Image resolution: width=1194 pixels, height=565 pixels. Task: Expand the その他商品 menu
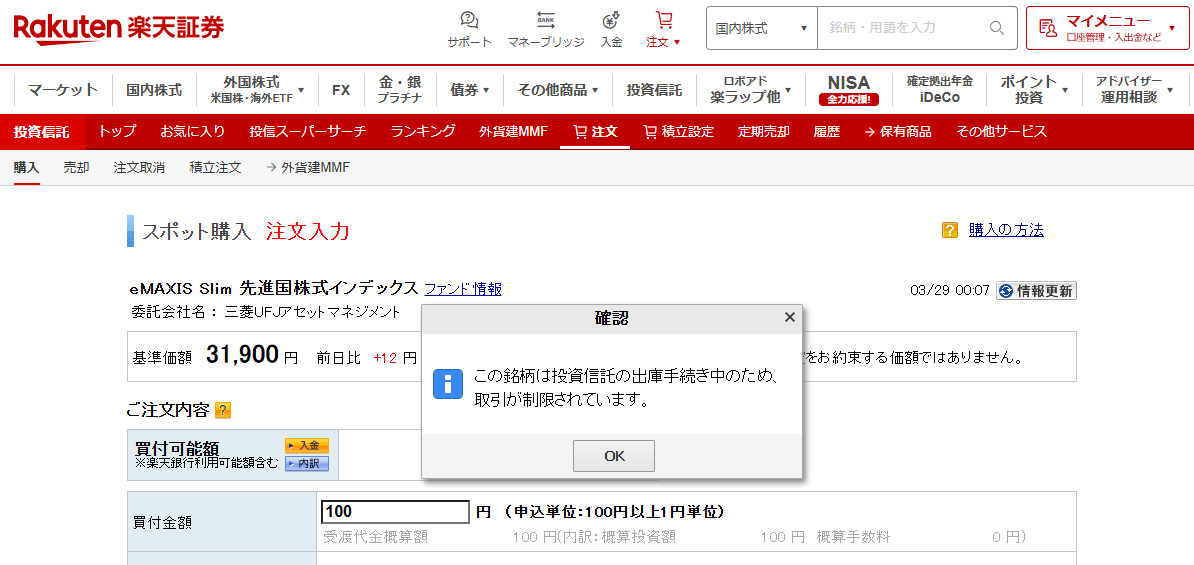(558, 90)
